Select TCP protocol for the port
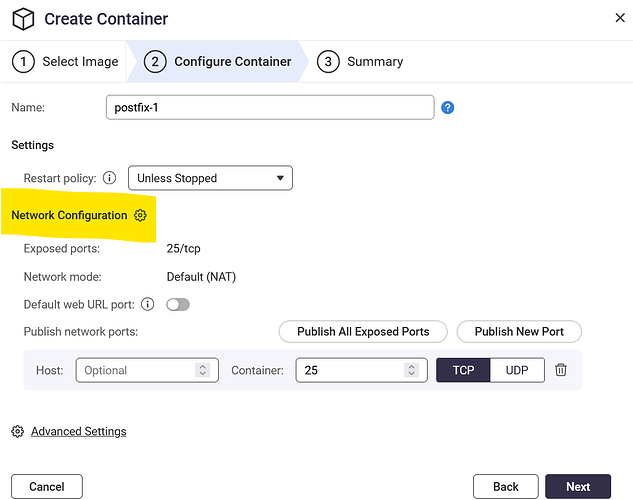This screenshot has height=500, width=633. click(463, 370)
